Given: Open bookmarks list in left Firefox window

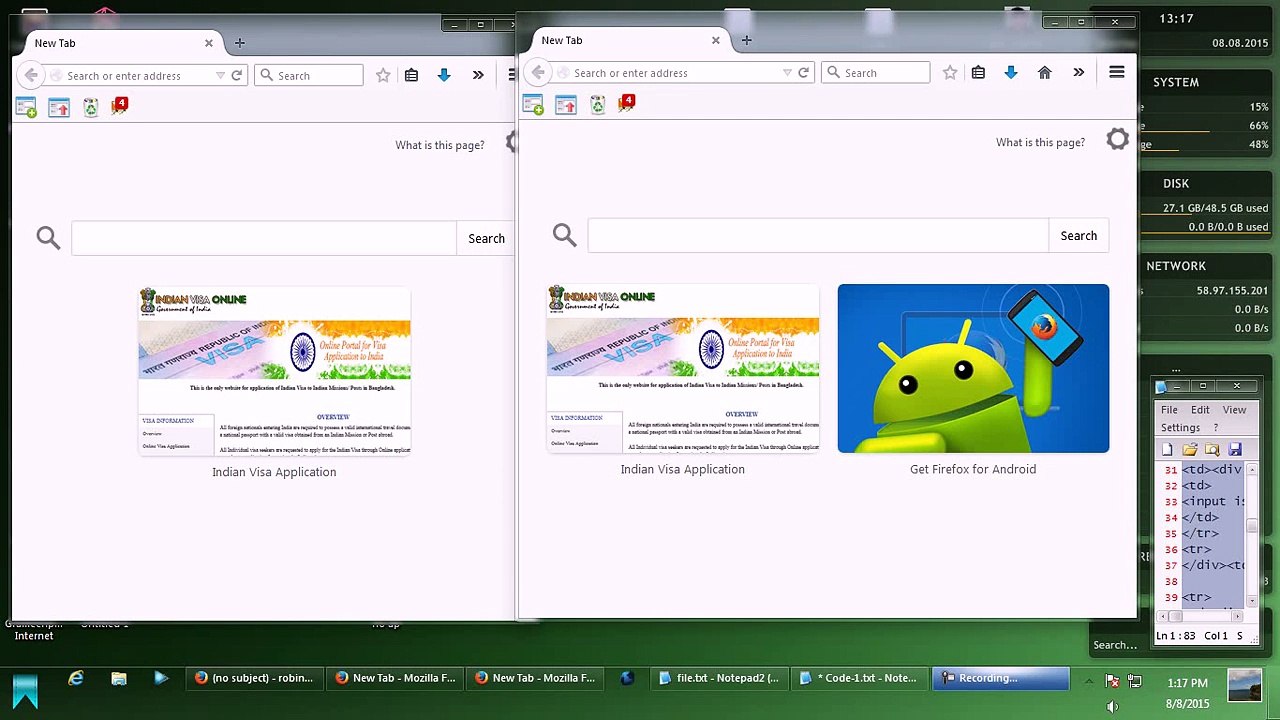Looking at the screenshot, I should 411,76.
